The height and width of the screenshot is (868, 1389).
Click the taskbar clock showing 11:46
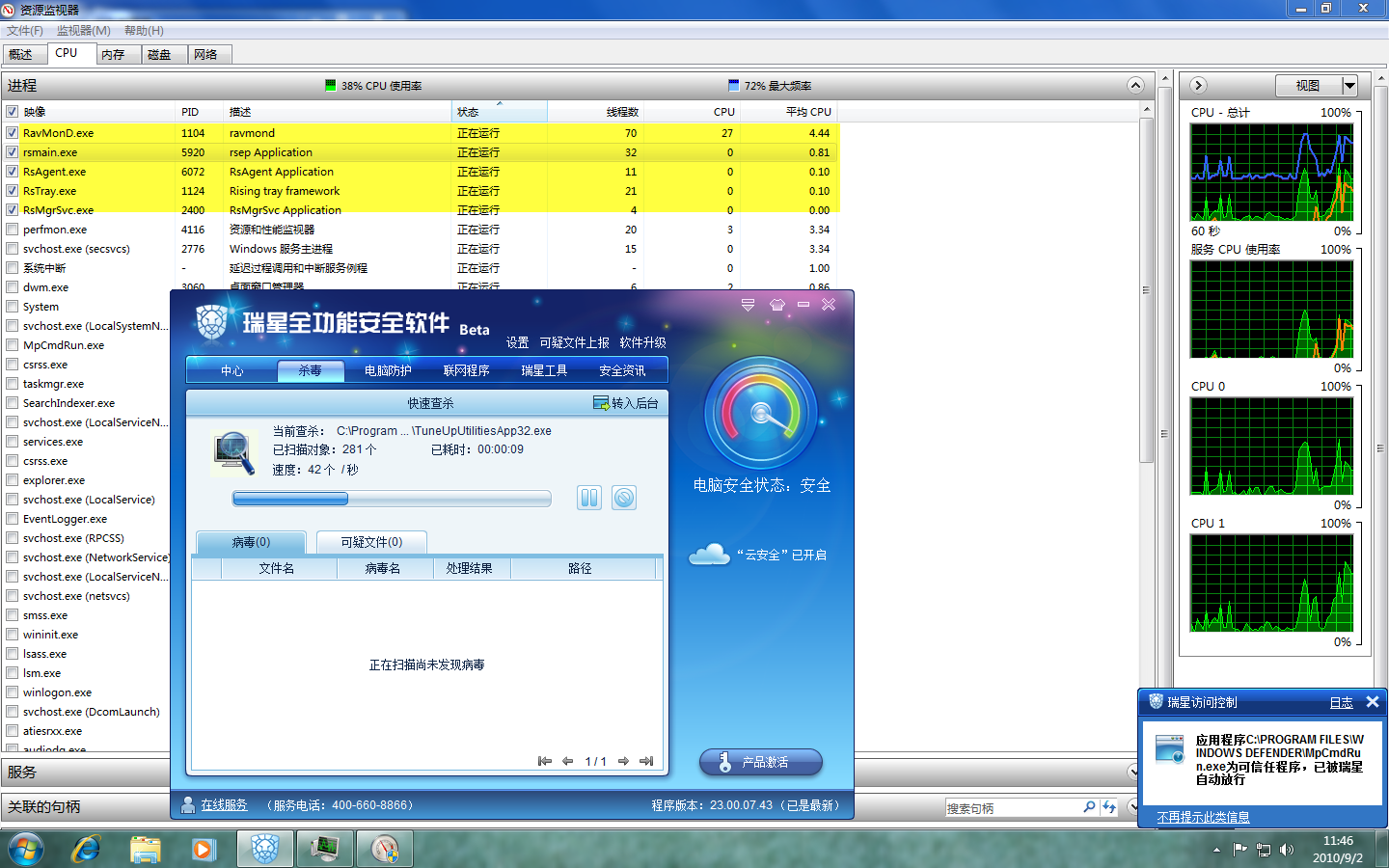point(1338,841)
